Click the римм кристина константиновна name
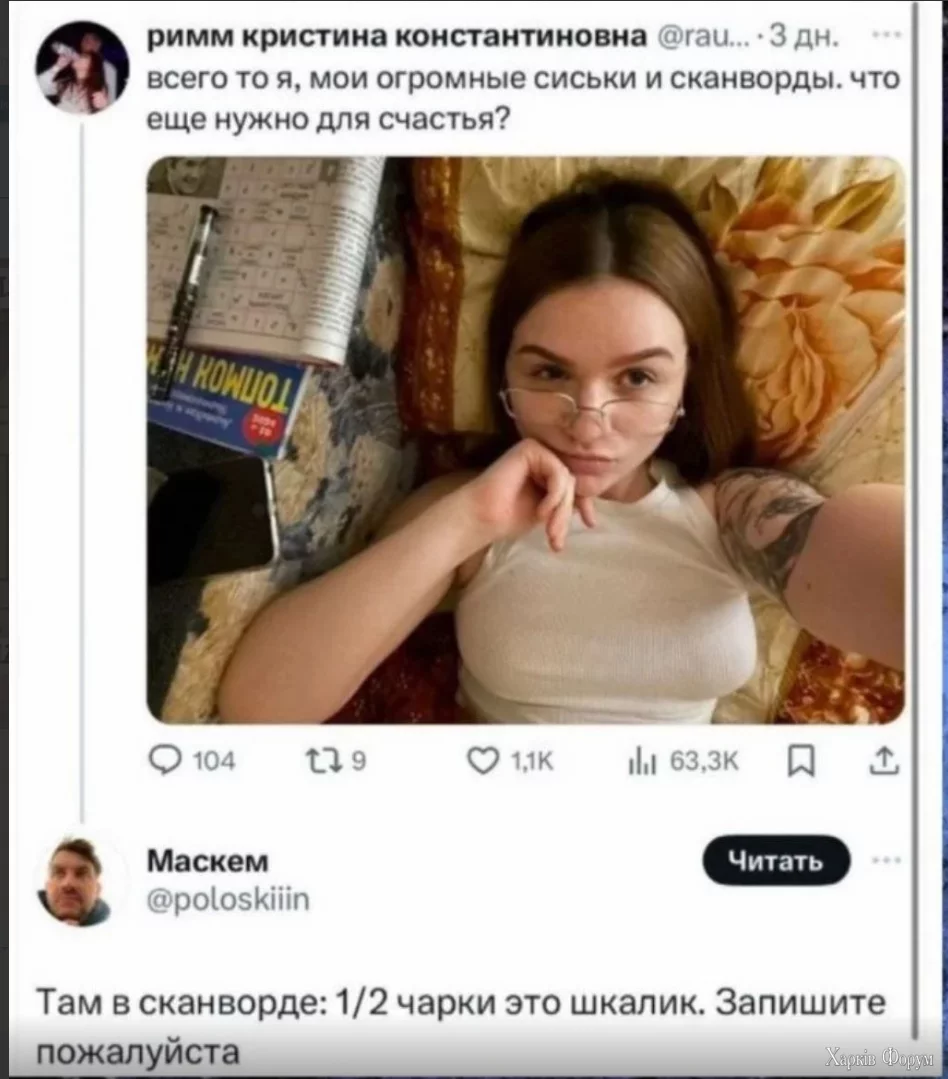Viewport: 948px width, 1079px height. (397, 36)
